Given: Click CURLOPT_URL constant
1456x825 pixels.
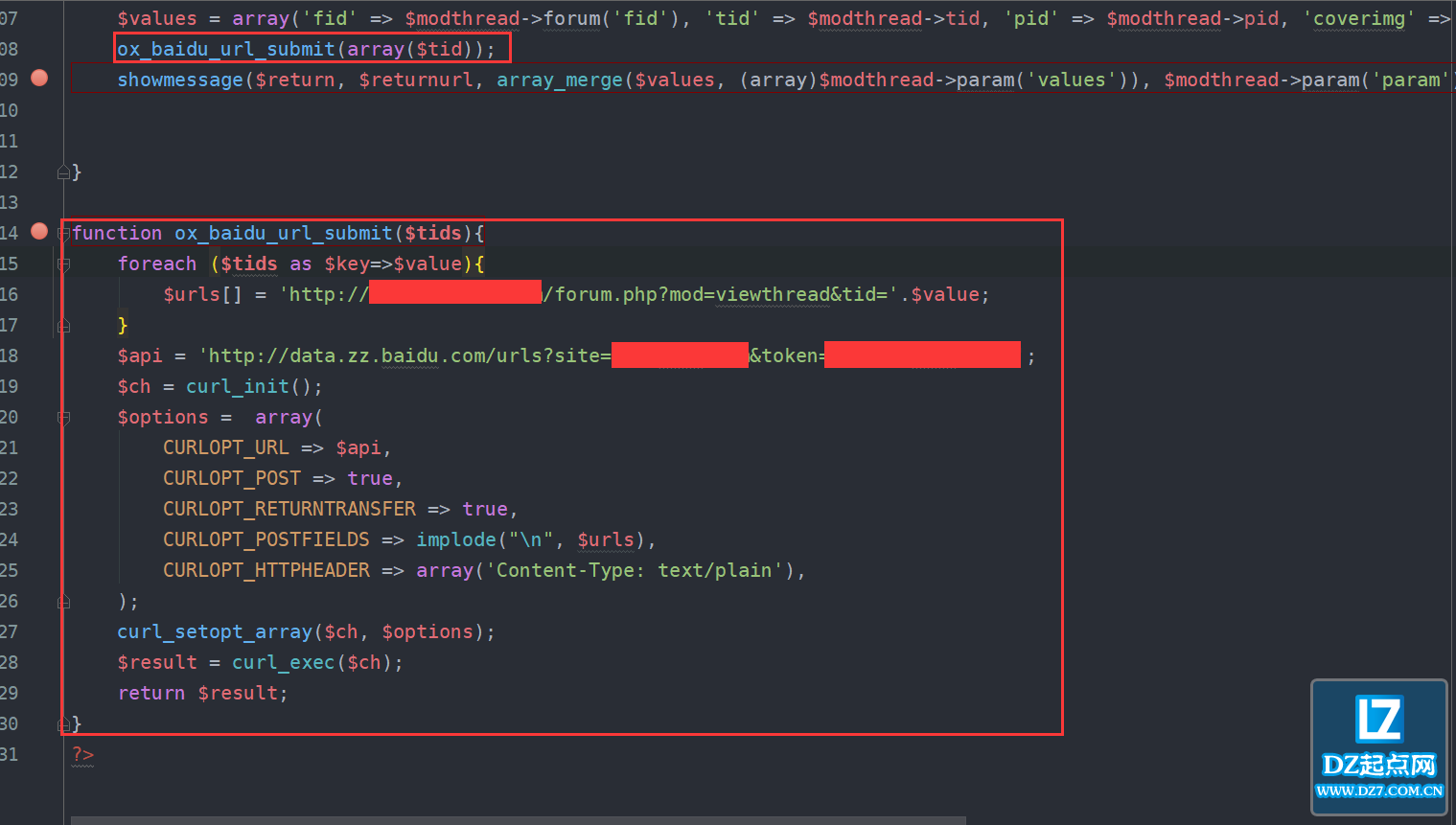Looking at the screenshot, I should 226,447.
